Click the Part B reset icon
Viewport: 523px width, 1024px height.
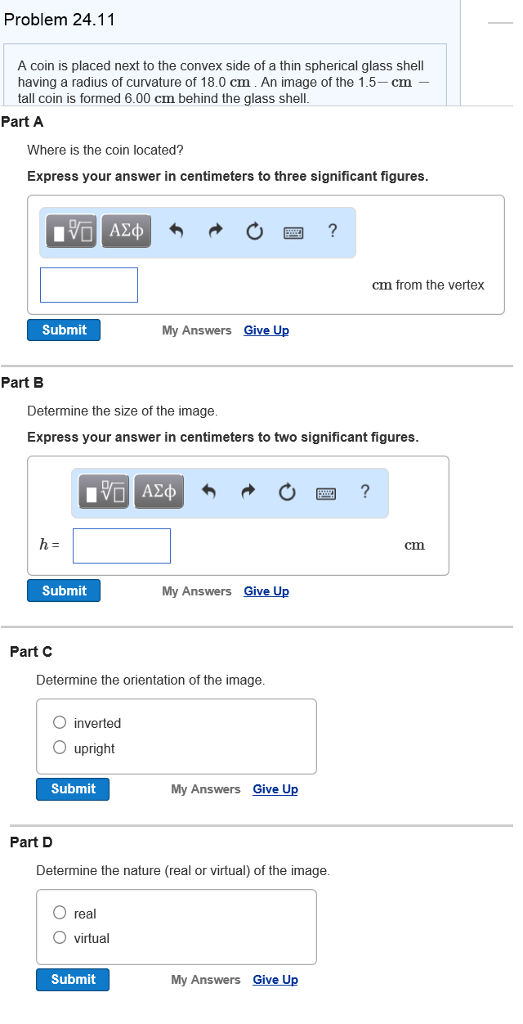[x=287, y=492]
